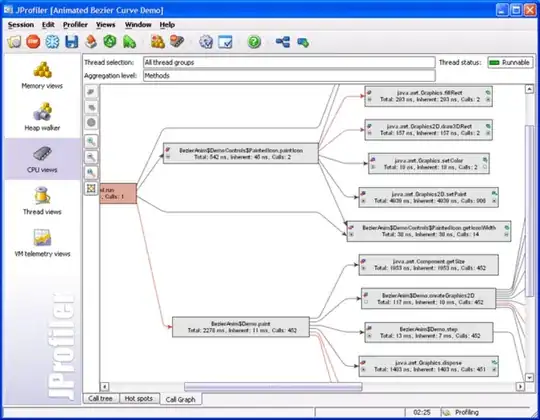Click the green question mark help icon
Screen dimensions: 540x420
(254, 42)
